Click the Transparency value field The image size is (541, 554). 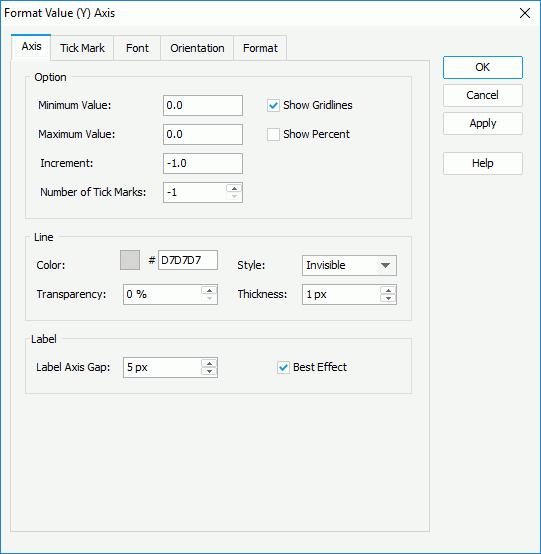(x=163, y=294)
